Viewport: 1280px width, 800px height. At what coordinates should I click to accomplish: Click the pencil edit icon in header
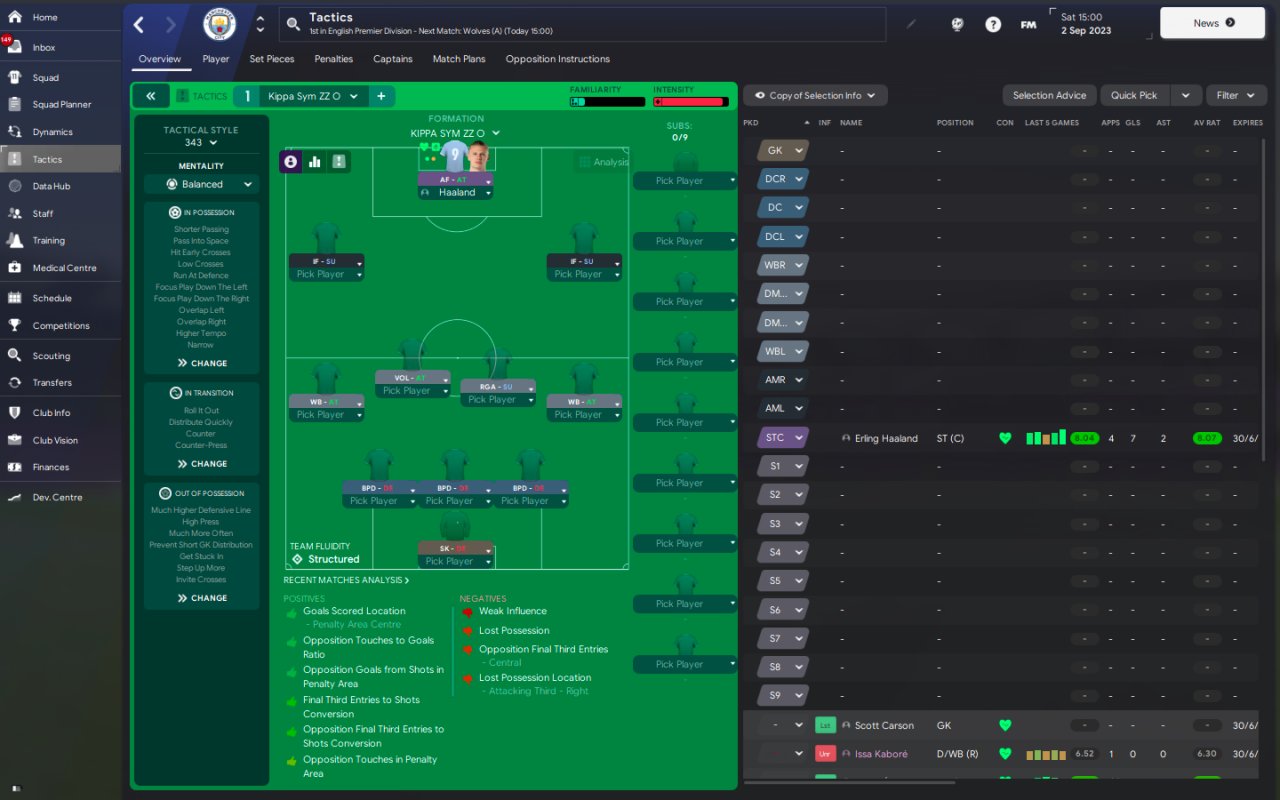click(910, 24)
